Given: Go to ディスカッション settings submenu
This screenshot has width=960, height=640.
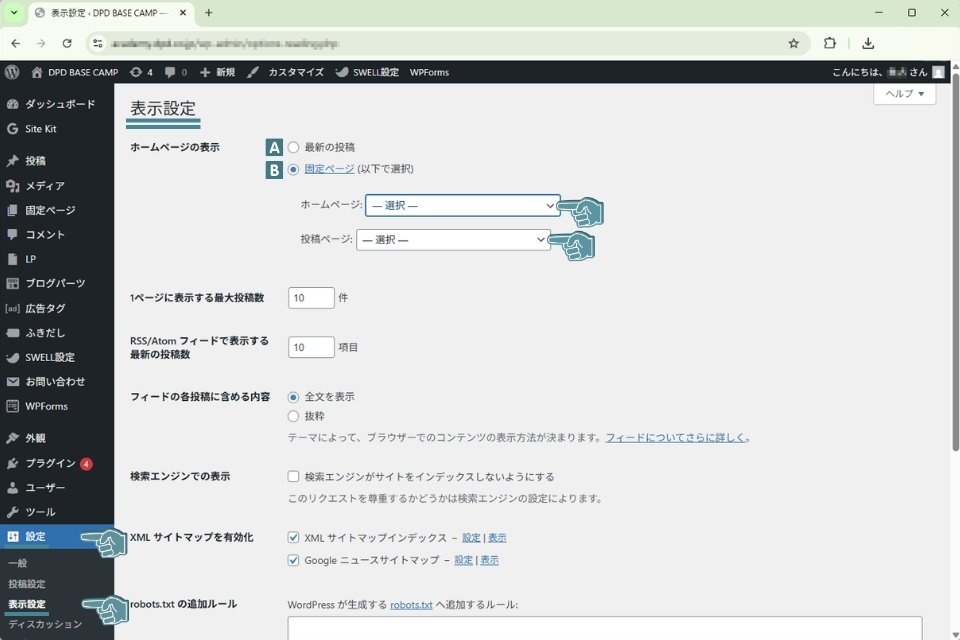Looking at the screenshot, I should coord(45,625).
